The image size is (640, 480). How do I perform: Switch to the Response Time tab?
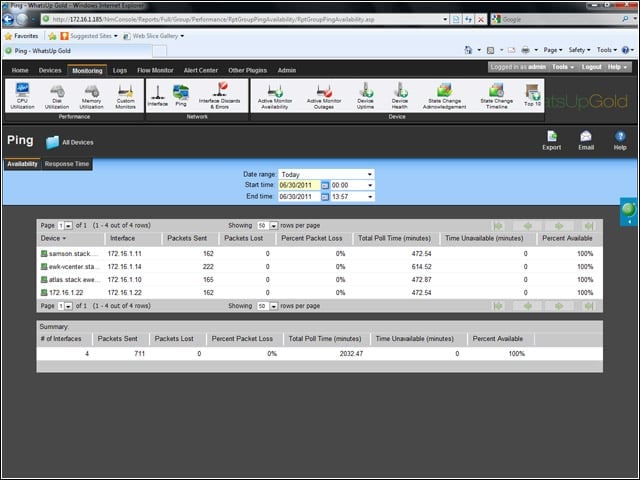tap(67, 164)
